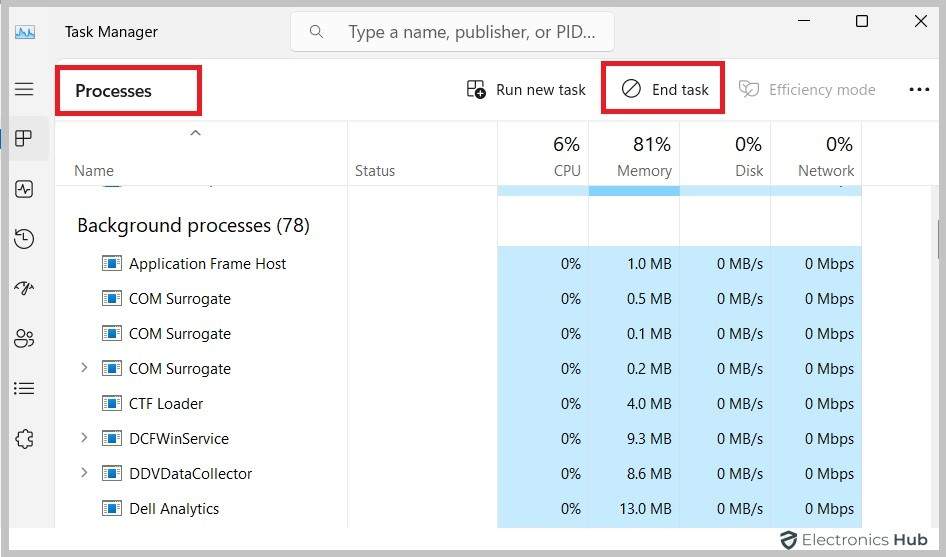This screenshot has width=946, height=557.
Task: Click the Task Manager app icon
Action: [x=25, y=31]
